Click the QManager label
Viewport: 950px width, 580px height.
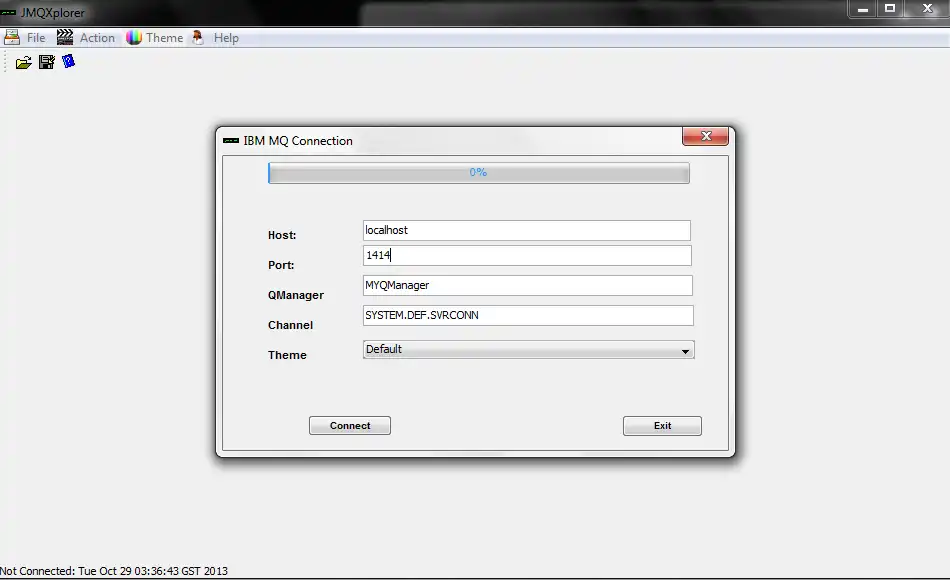pyautogui.click(x=296, y=295)
